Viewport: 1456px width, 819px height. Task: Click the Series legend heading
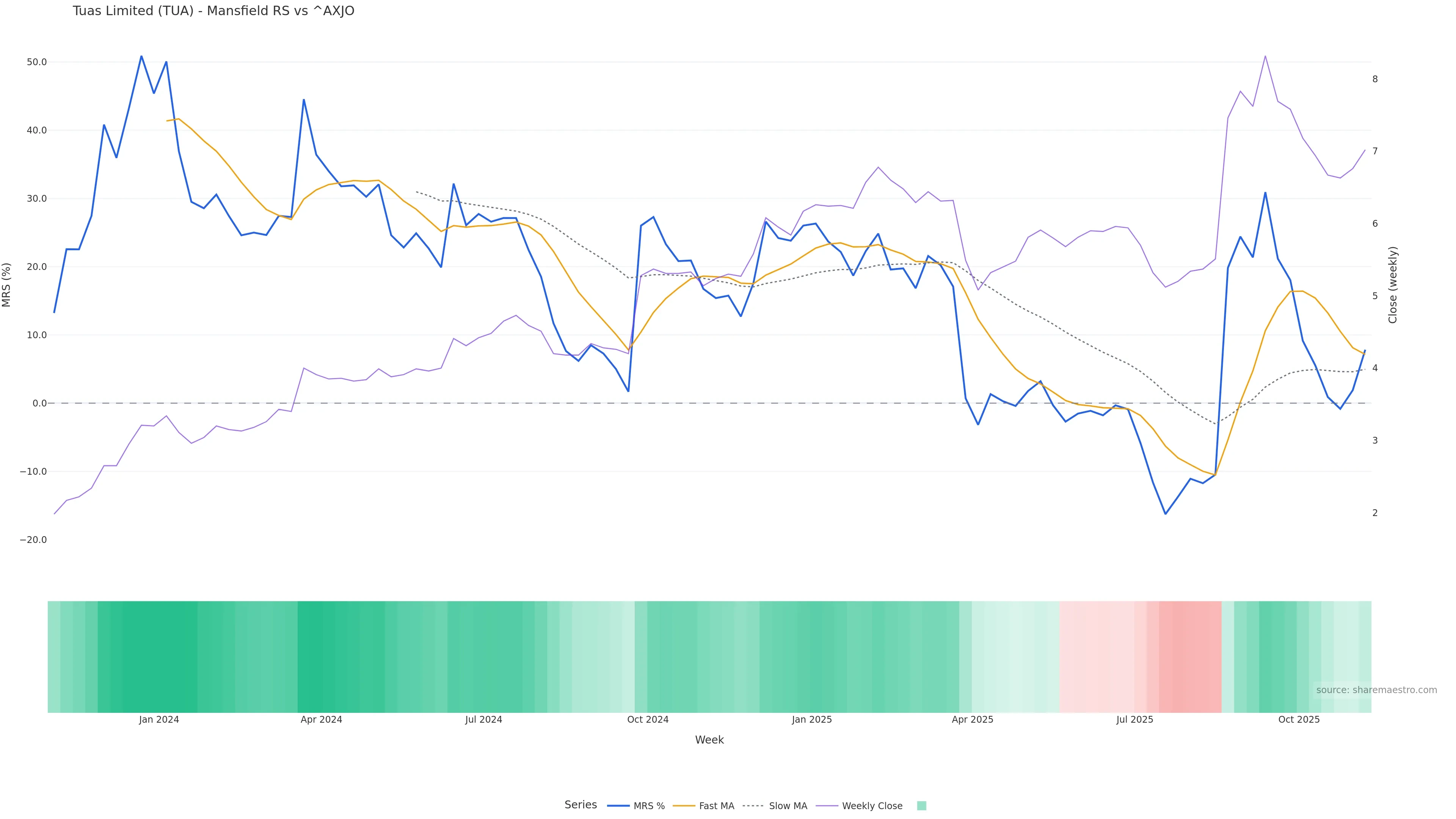(x=581, y=805)
